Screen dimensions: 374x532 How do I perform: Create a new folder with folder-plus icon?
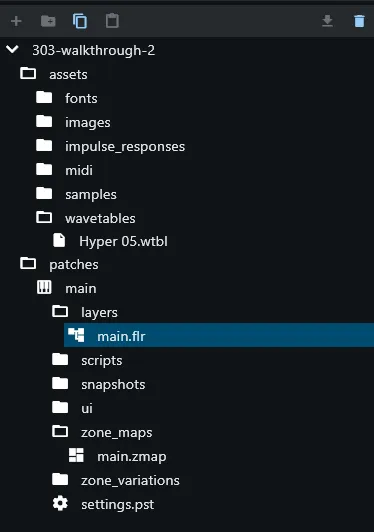click(x=48, y=21)
